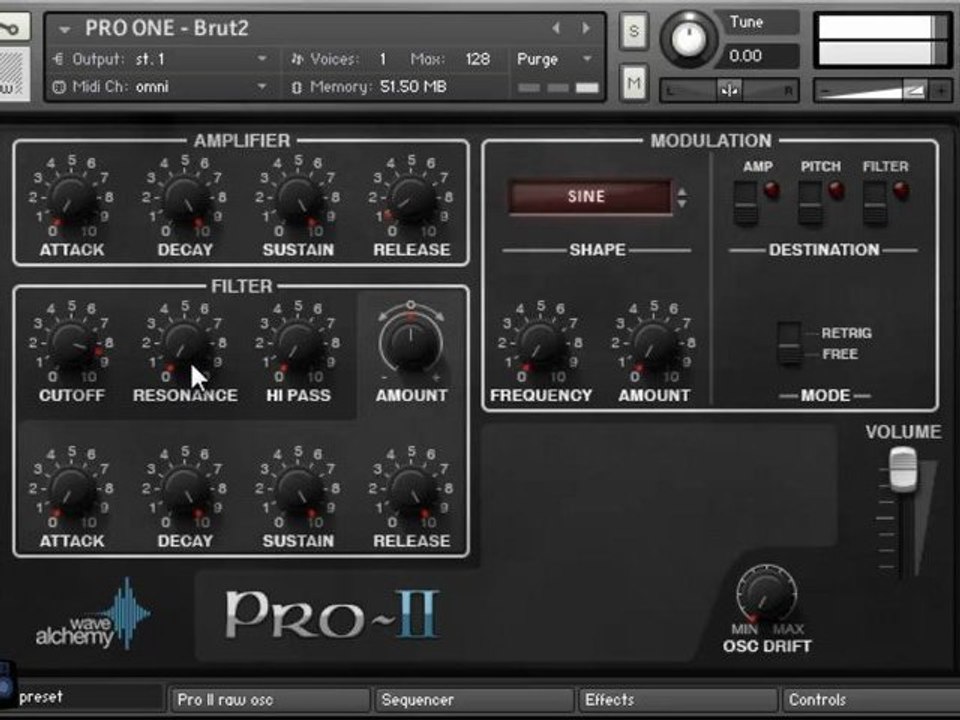Switch to Effects tab
Image resolution: width=960 pixels, height=720 pixels.
pos(677,699)
